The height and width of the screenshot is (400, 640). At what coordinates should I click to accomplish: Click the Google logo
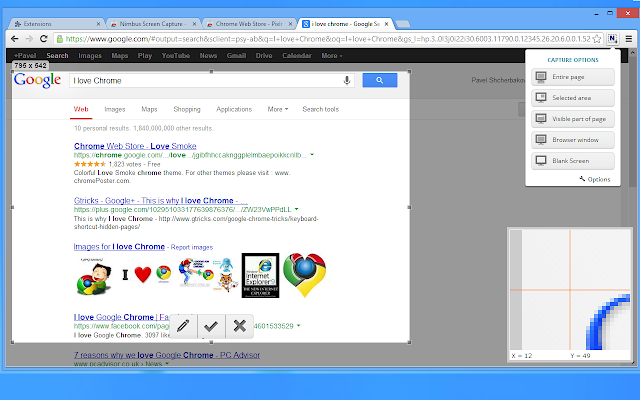click(x=37, y=80)
